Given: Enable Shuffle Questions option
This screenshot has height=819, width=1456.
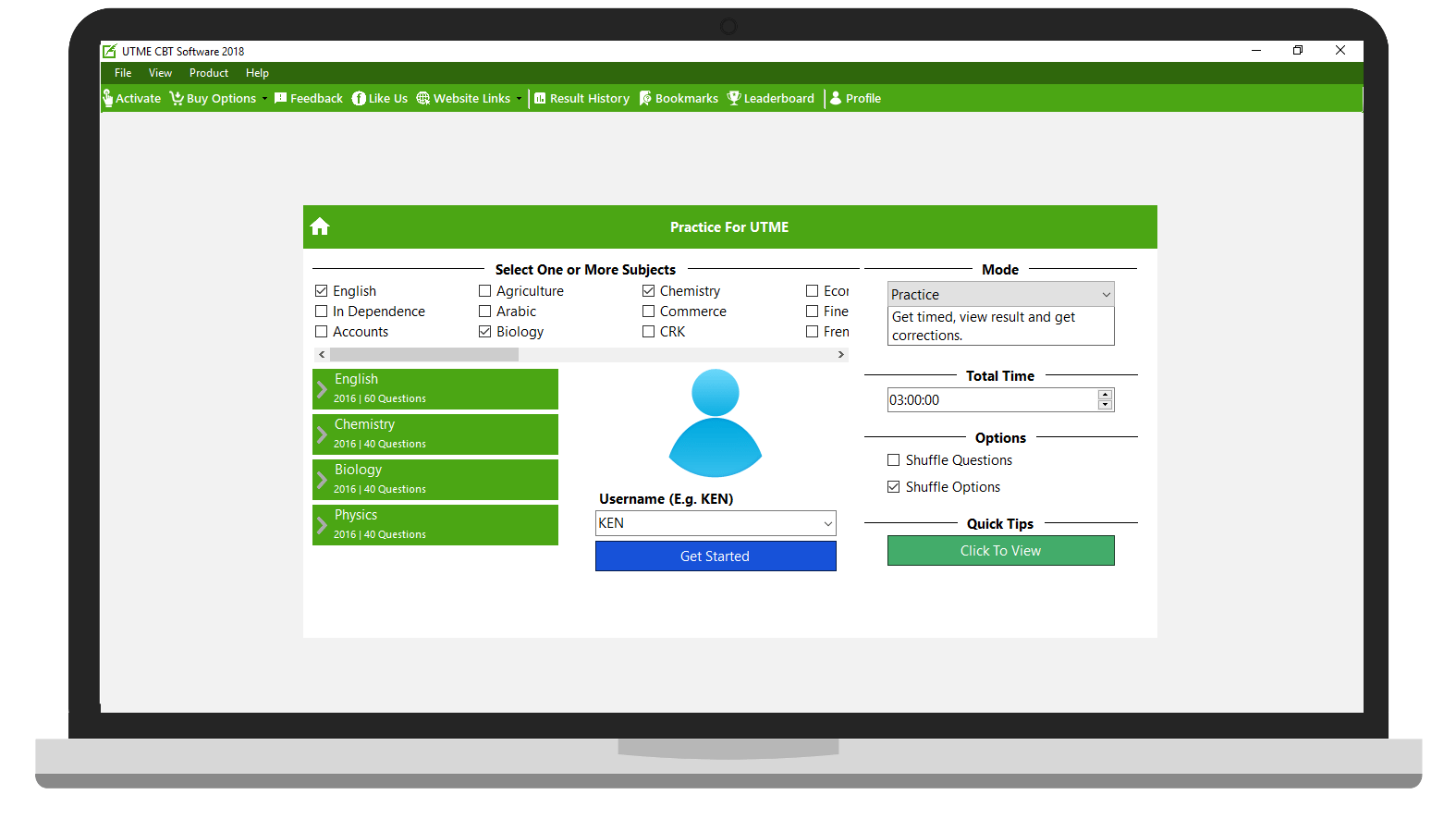Looking at the screenshot, I should [x=894, y=460].
